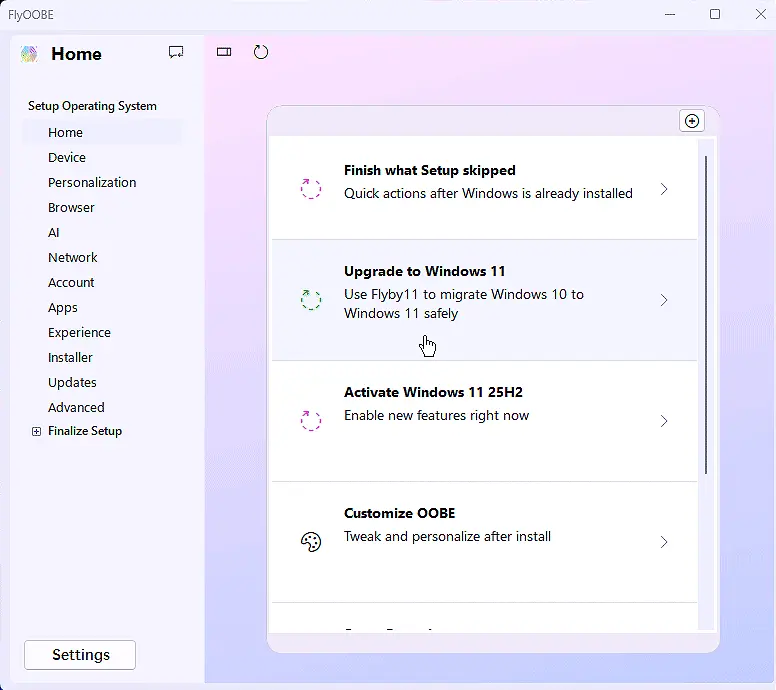Click the refresh circular arrow icon
This screenshot has height=690, width=776.
pos(261,52)
